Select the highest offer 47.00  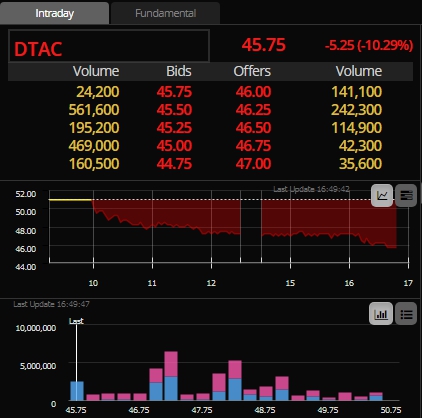pyautogui.click(x=253, y=164)
